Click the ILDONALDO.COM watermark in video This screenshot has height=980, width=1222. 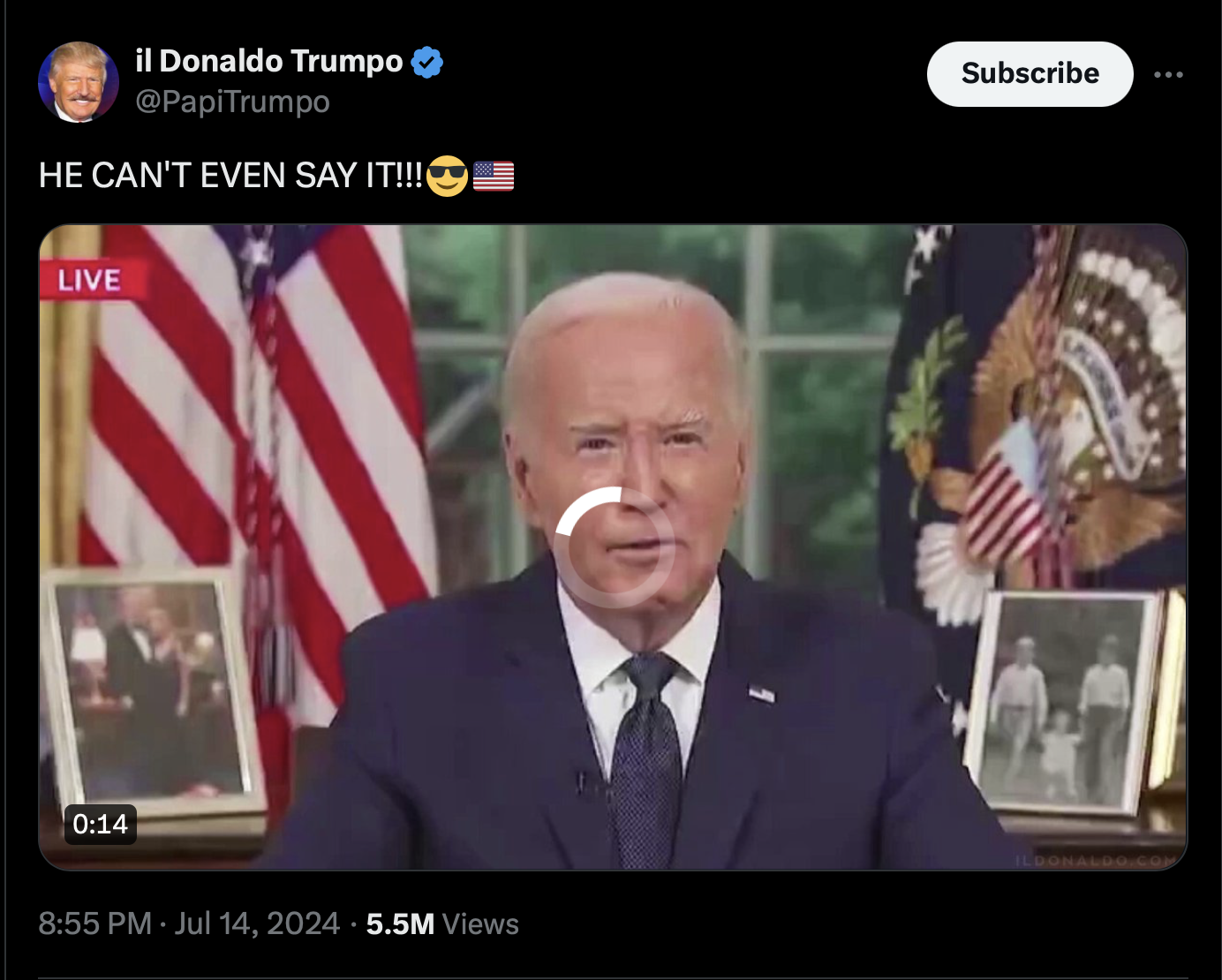click(1098, 860)
